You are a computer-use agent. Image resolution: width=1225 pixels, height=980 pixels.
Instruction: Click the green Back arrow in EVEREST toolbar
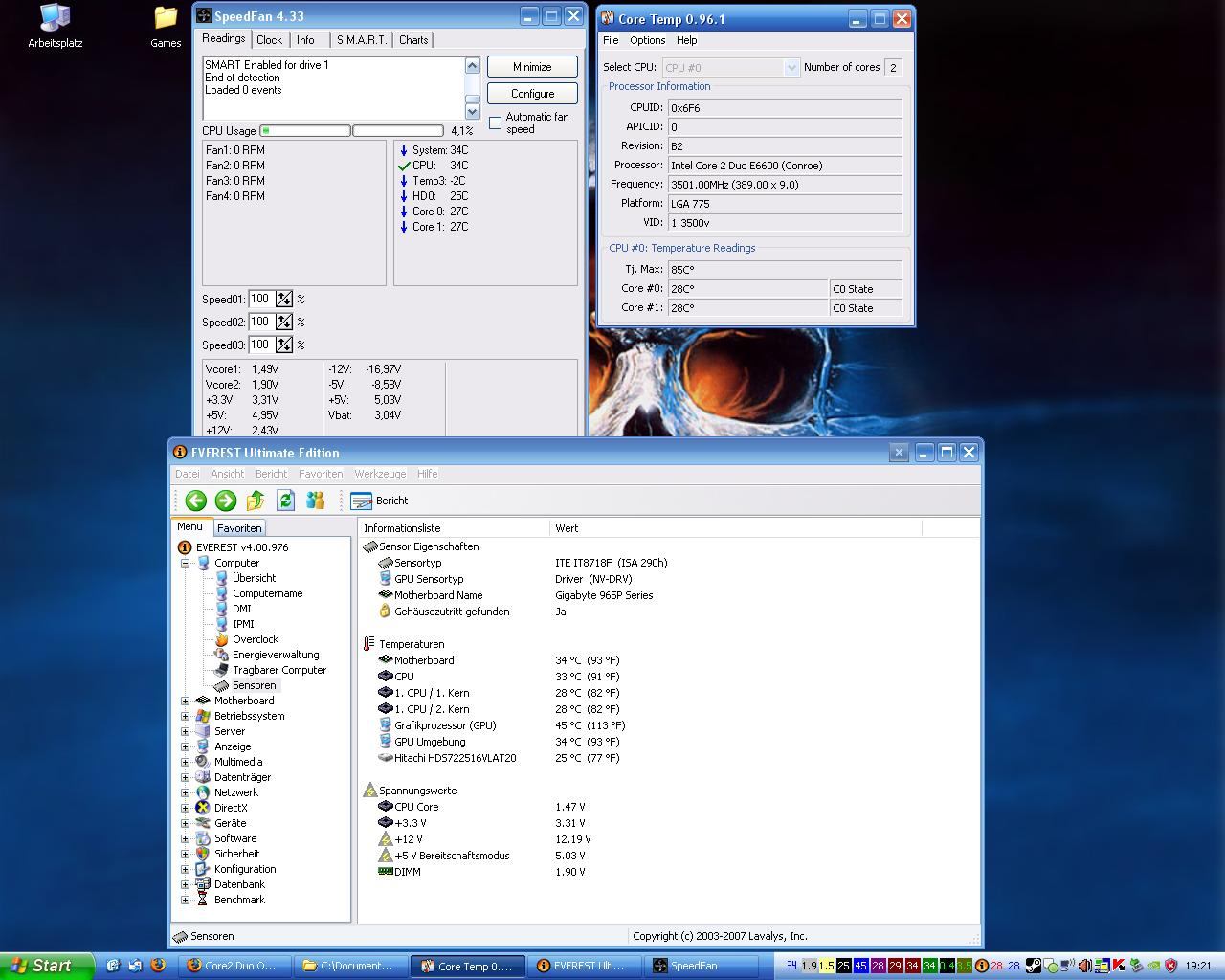point(196,501)
